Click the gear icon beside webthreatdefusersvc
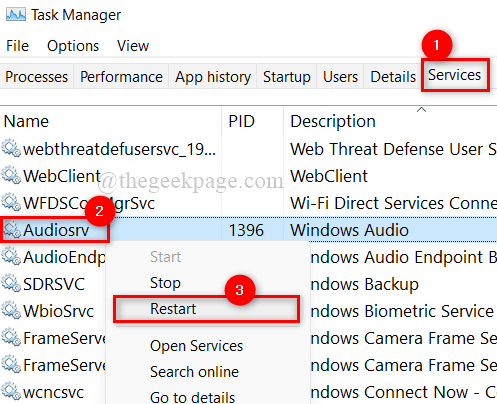 coord(11,148)
